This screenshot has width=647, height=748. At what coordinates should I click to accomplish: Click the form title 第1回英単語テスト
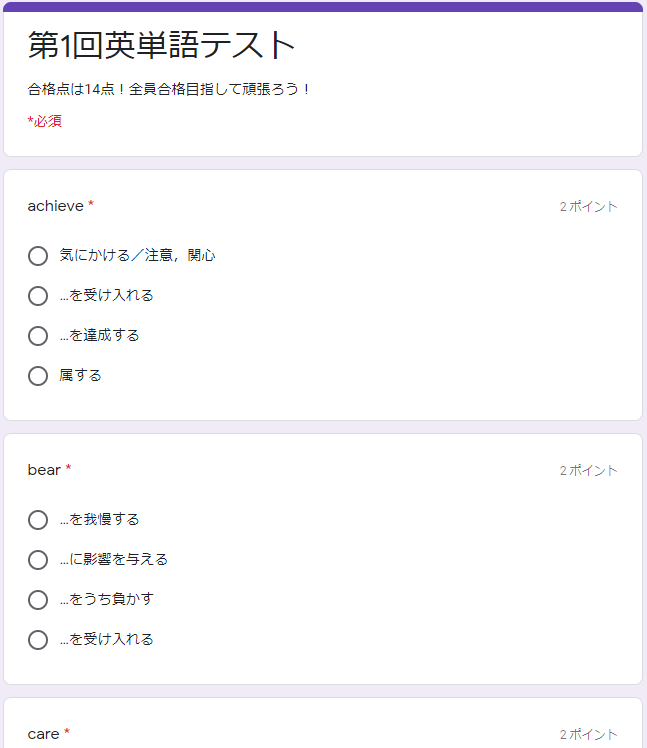pyautogui.click(x=161, y=45)
